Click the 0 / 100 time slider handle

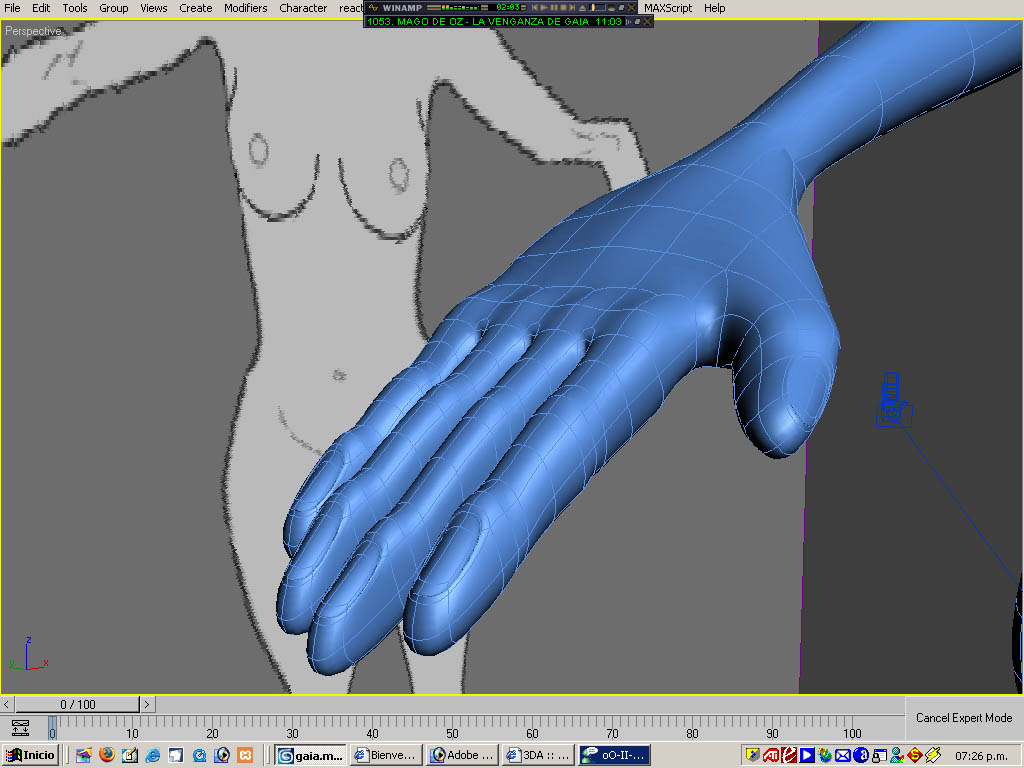[x=77, y=704]
